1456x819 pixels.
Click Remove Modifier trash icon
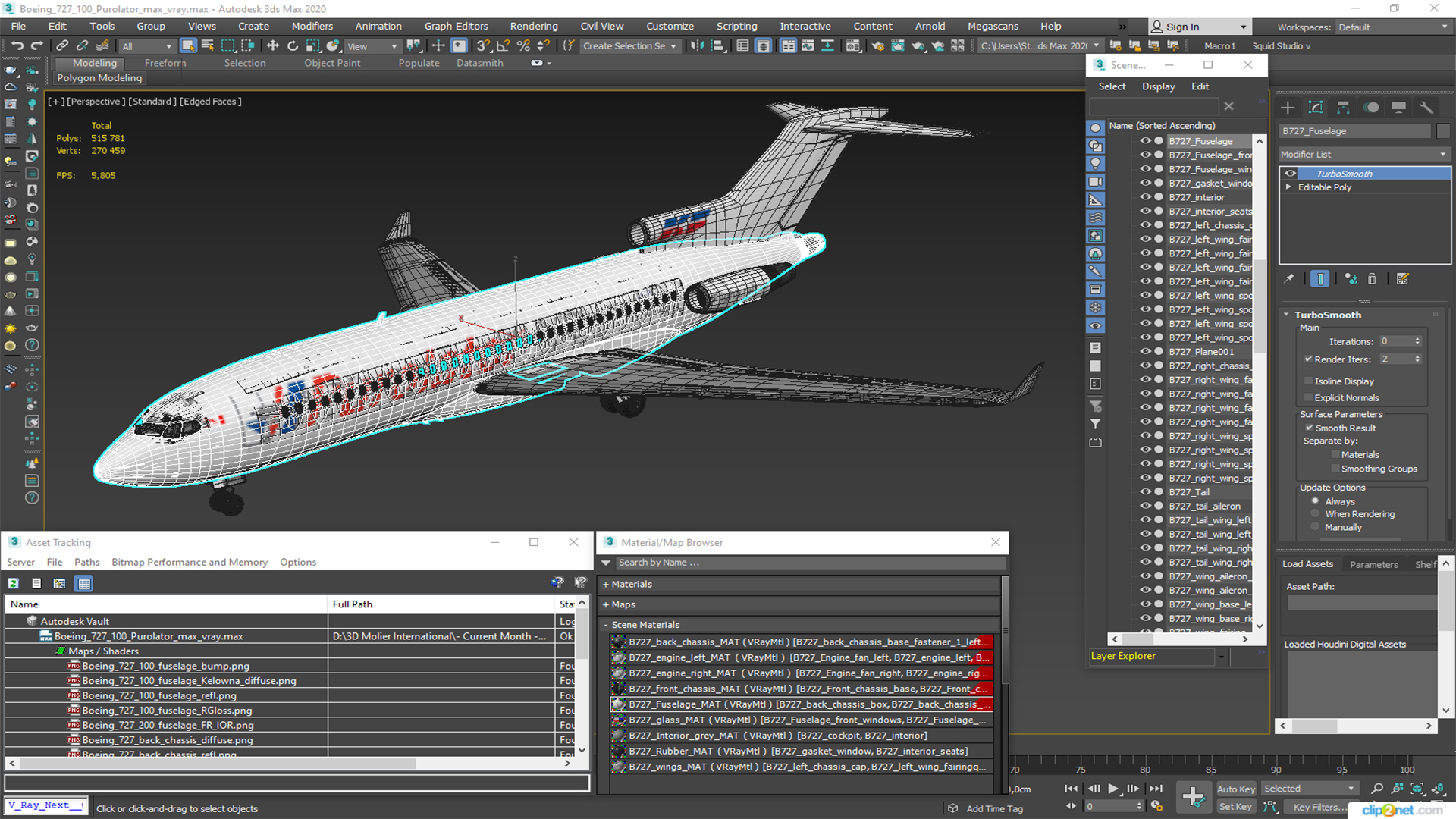point(1372,279)
